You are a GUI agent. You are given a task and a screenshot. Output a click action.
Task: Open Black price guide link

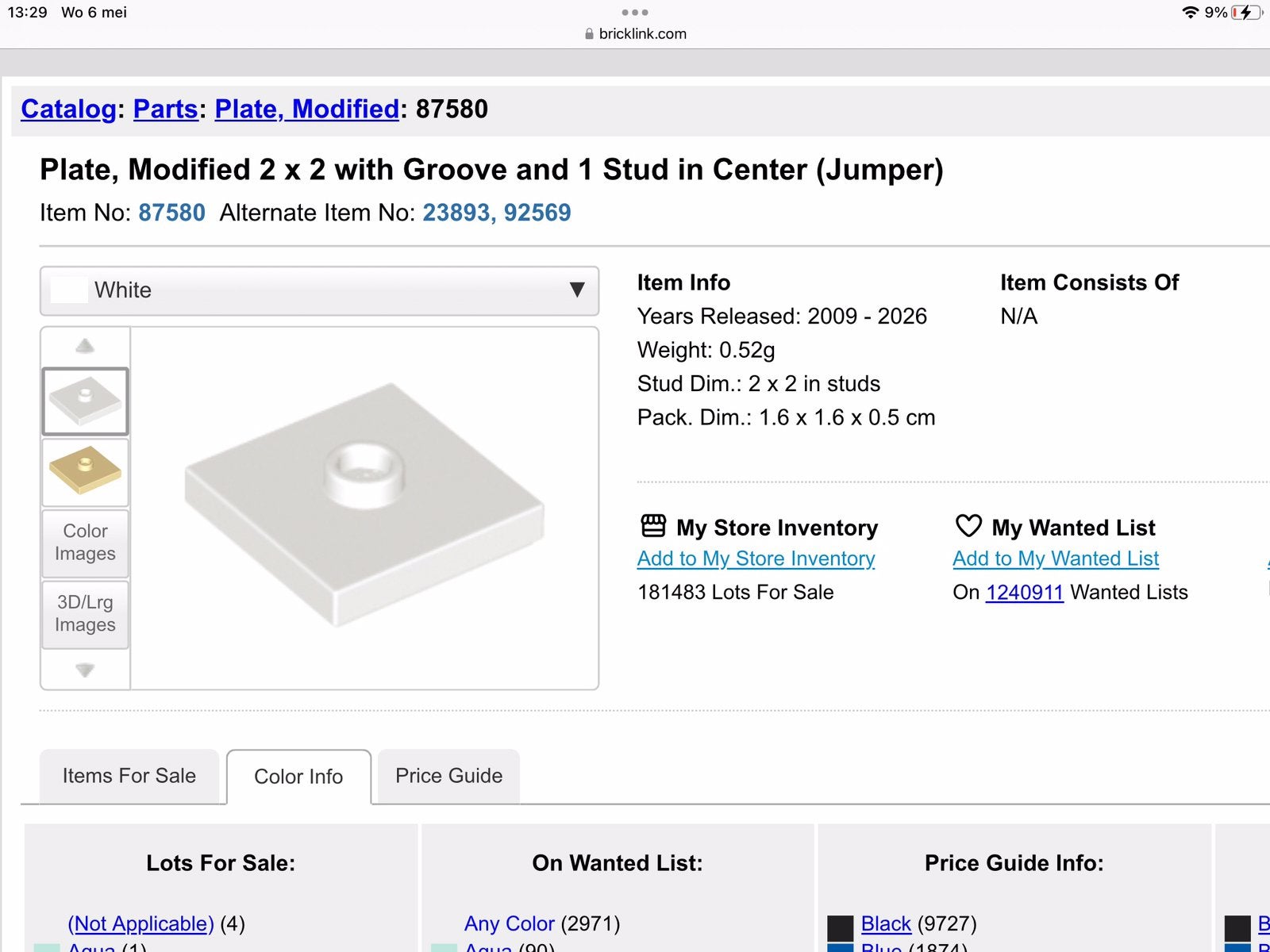tap(886, 923)
